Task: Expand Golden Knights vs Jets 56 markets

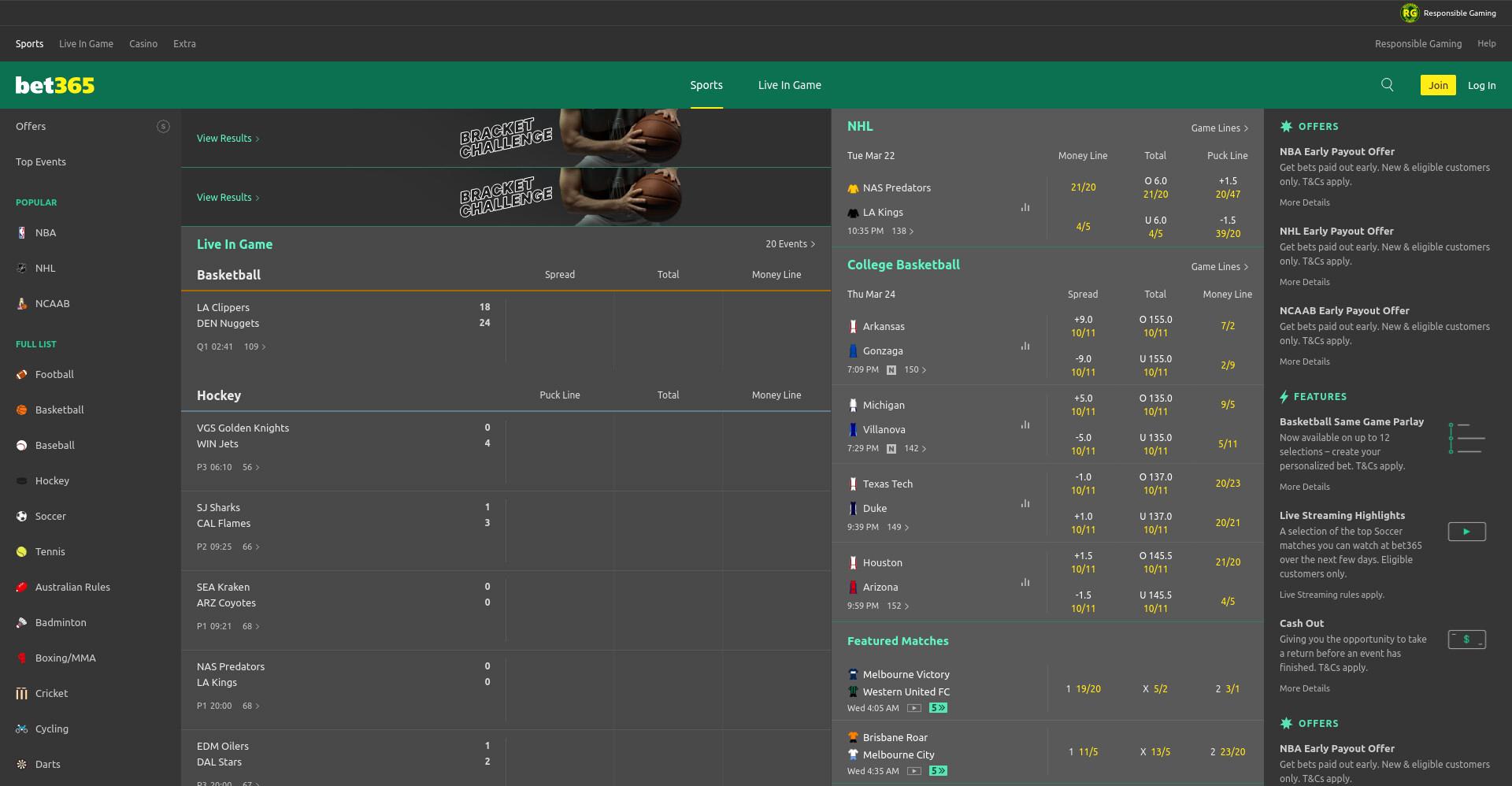Action: (251, 467)
